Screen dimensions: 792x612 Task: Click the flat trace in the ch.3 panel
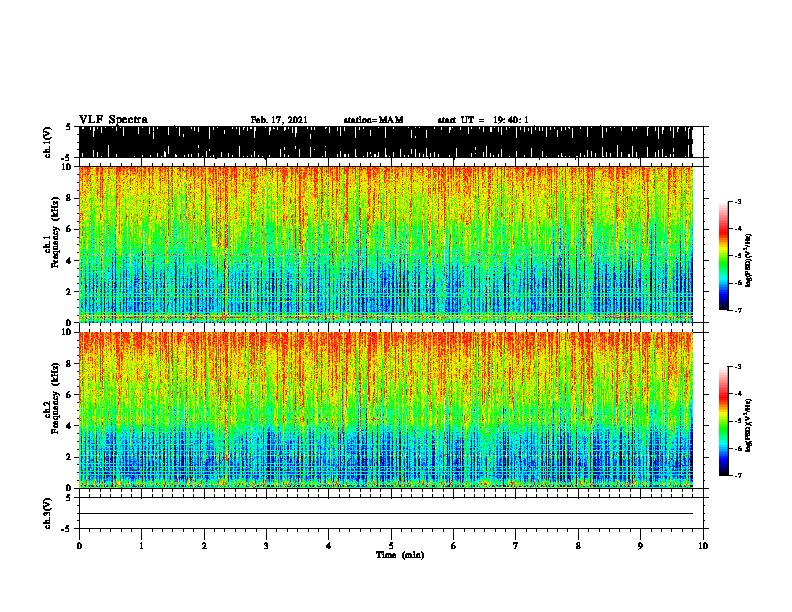(x=385, y=514)
